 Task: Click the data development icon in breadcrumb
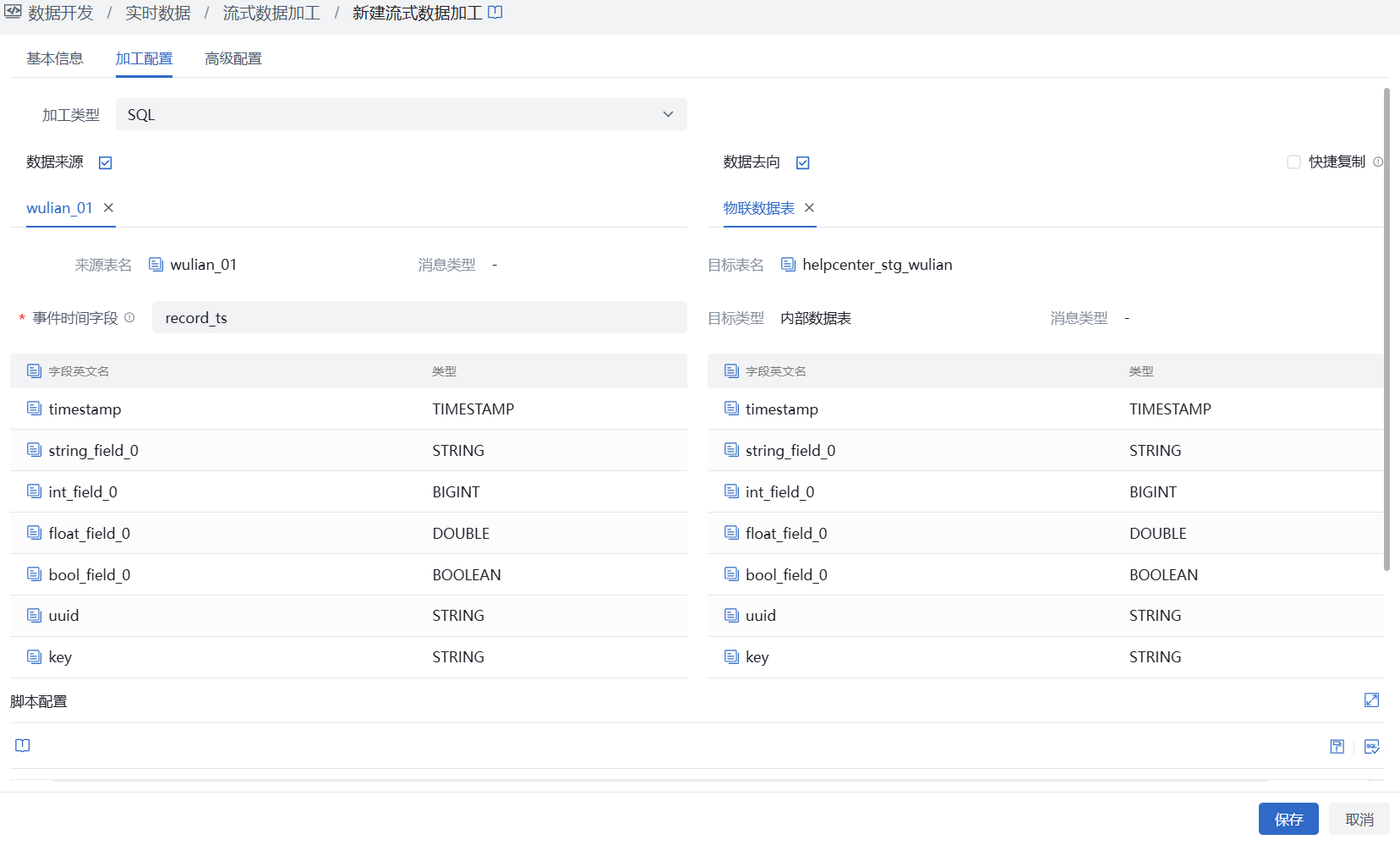[x=13, y=12]
